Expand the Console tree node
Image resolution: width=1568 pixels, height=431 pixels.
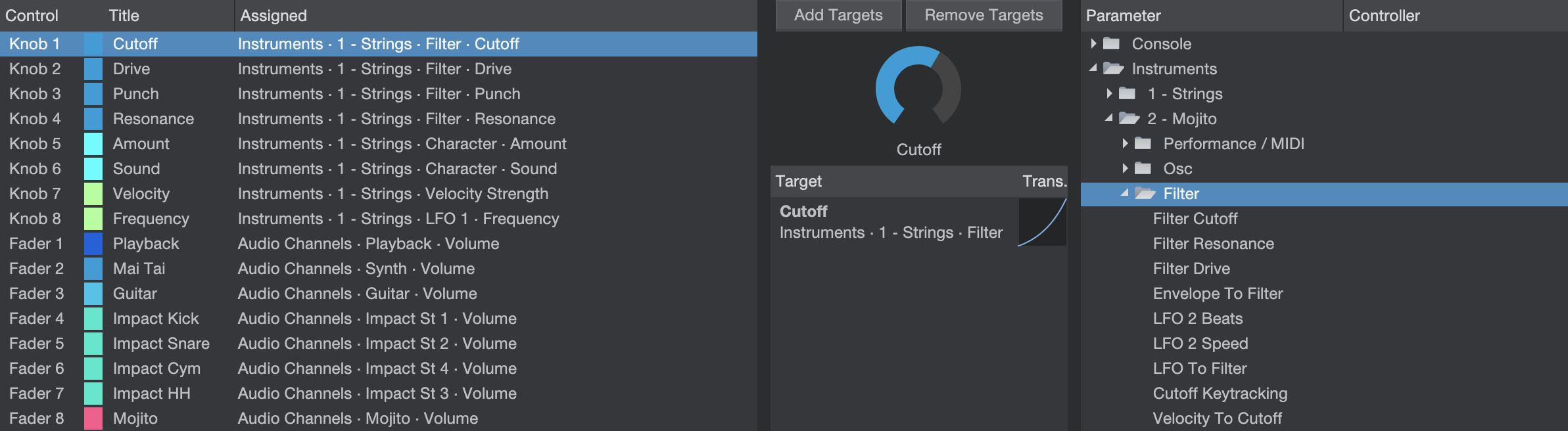1093,43
